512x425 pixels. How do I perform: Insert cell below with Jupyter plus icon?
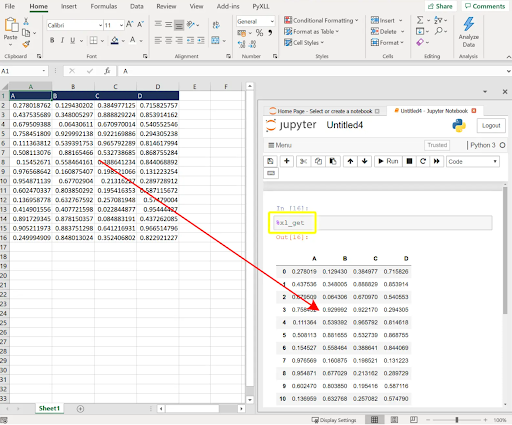[287, 161]
